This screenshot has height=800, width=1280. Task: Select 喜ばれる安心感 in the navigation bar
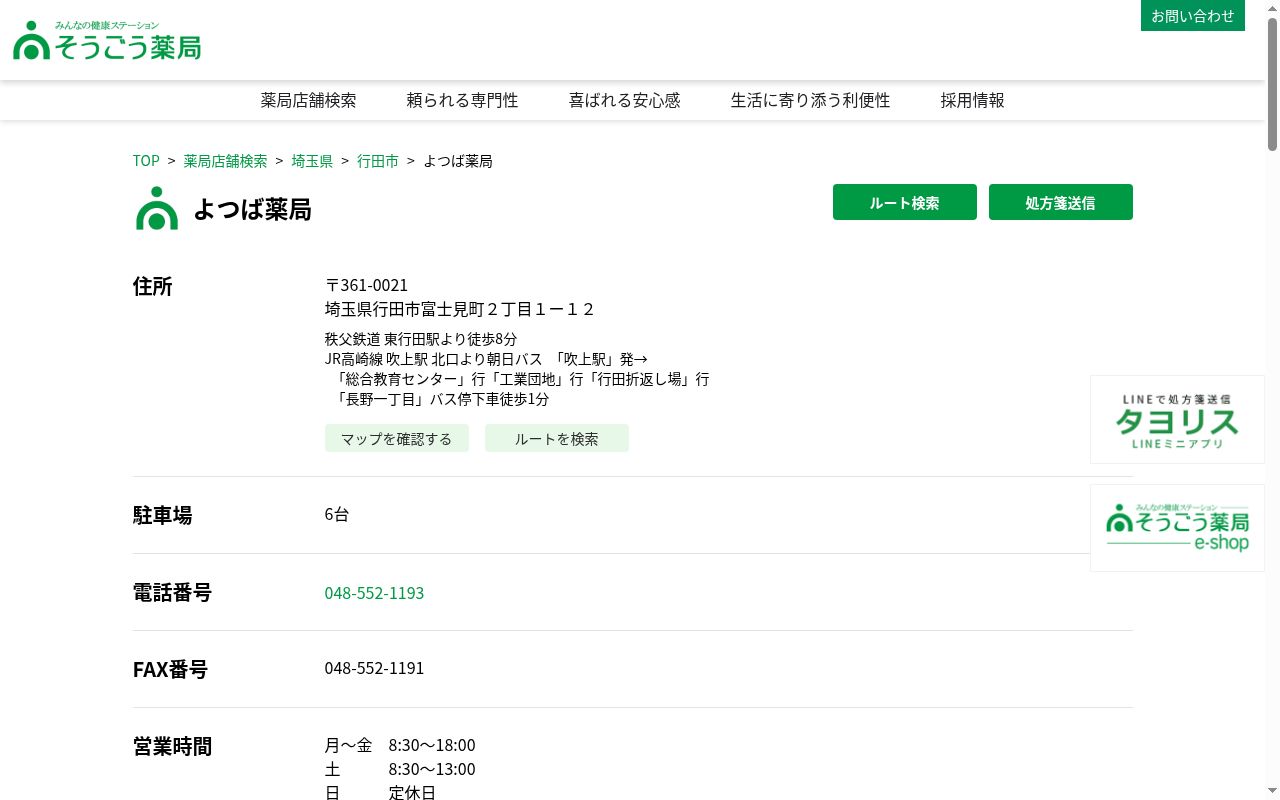click(624, 100)
